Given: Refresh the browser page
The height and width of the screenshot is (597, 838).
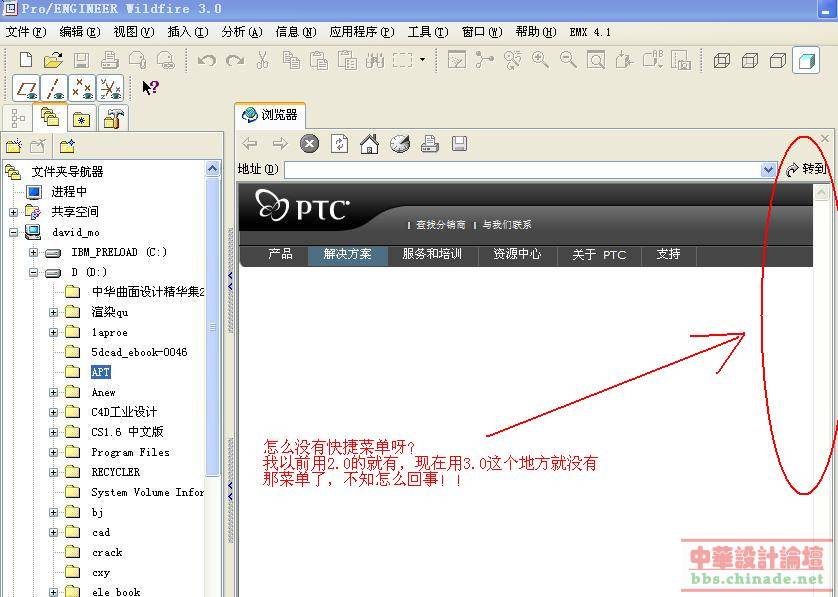Looking at the screenshot, I should [x=339, y=143].
